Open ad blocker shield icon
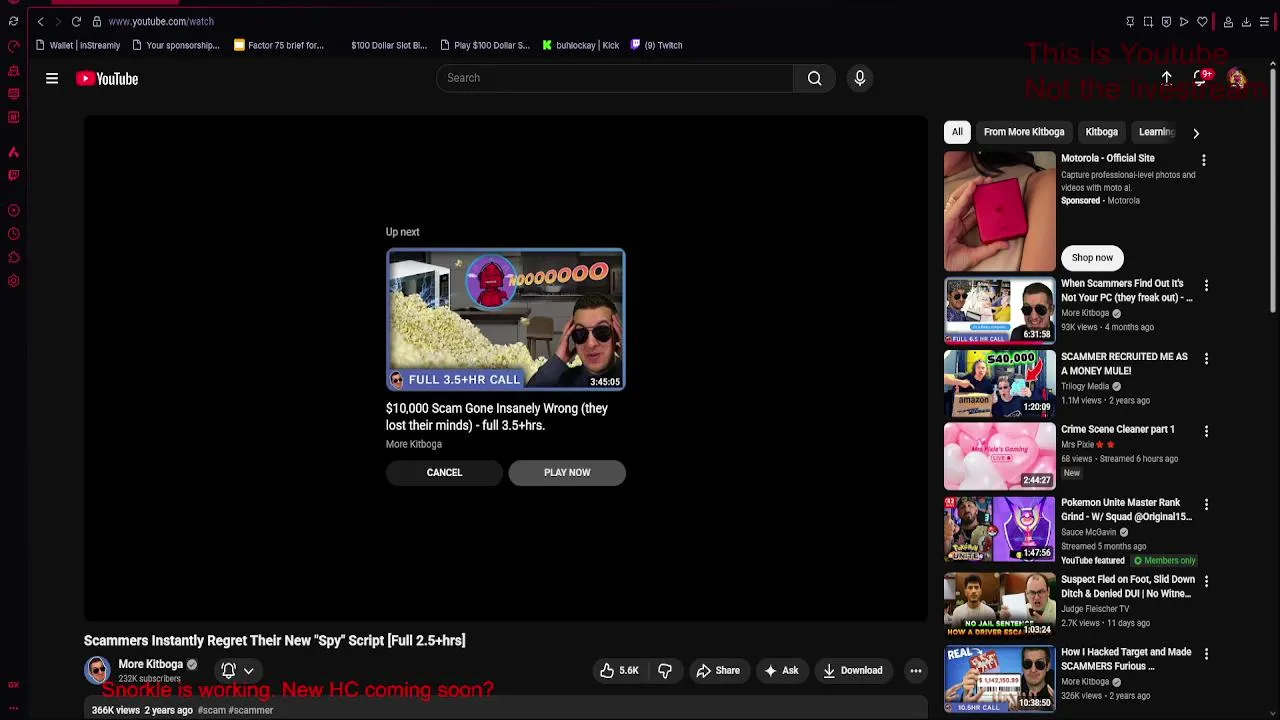This screenshot has width=1280, height=720. click(1166, 21)
